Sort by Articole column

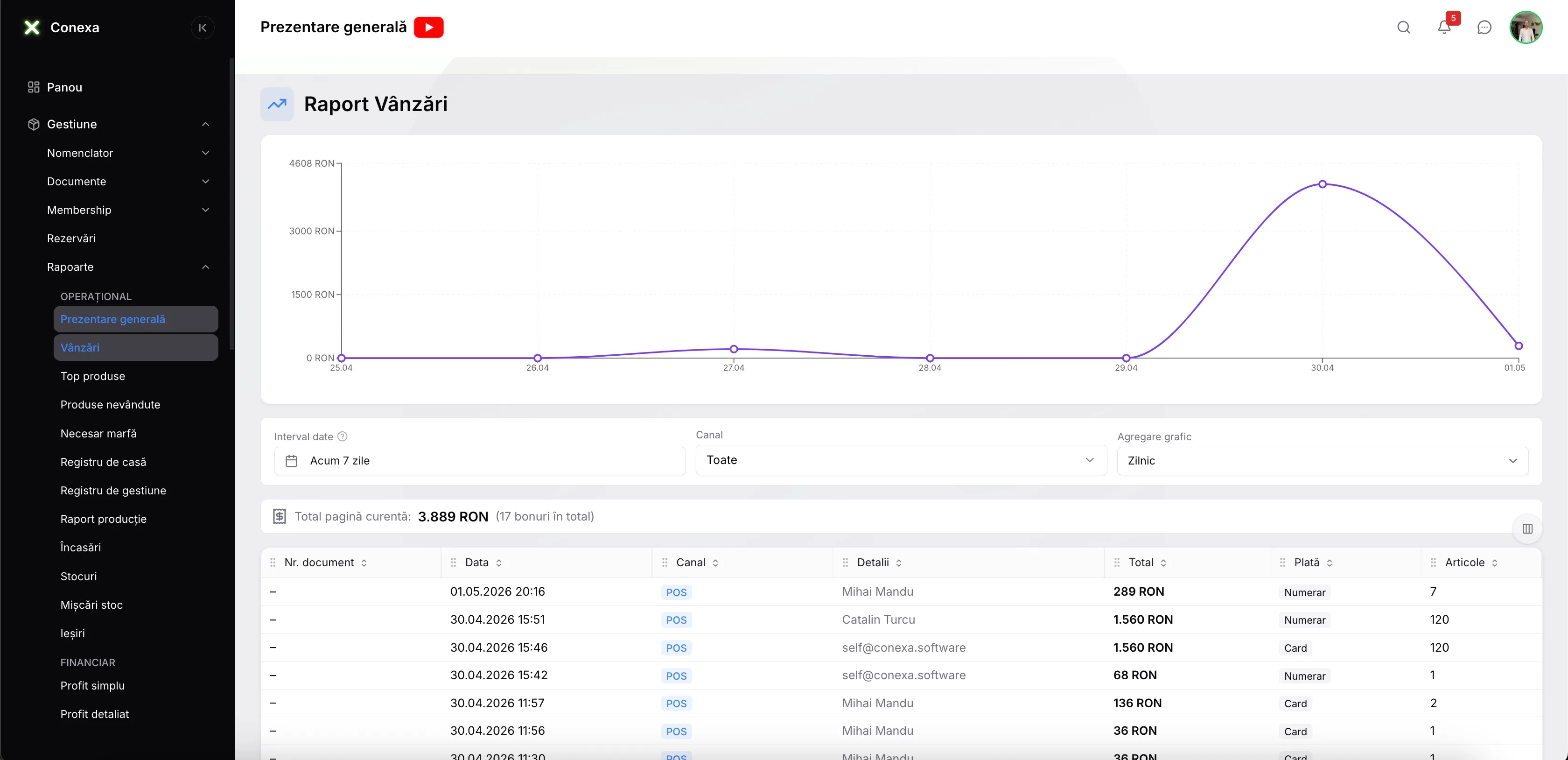click(x=1494, y=563)
